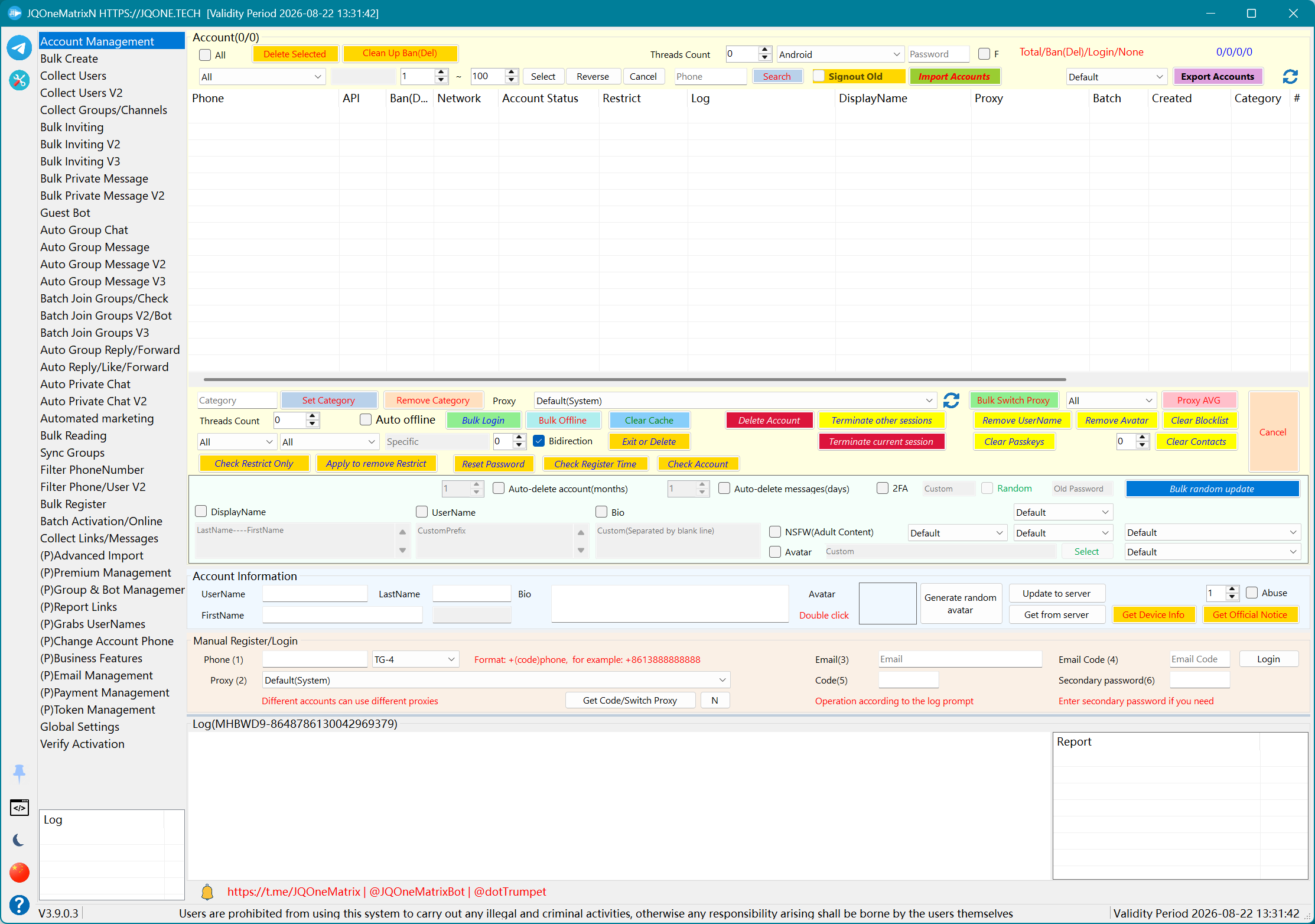The image size is (1315, 924).
Task: Expand the TG-4 dropdown
Action: pyautogui.click(x=415, y=659)
